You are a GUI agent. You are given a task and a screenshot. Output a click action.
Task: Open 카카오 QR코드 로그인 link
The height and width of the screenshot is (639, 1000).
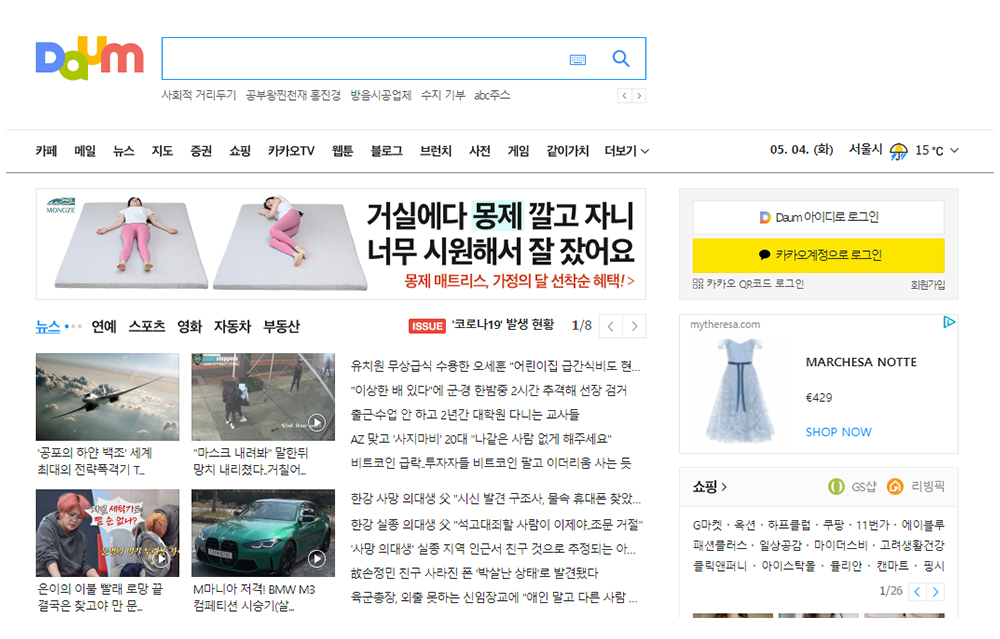click(x=748, y=284)
